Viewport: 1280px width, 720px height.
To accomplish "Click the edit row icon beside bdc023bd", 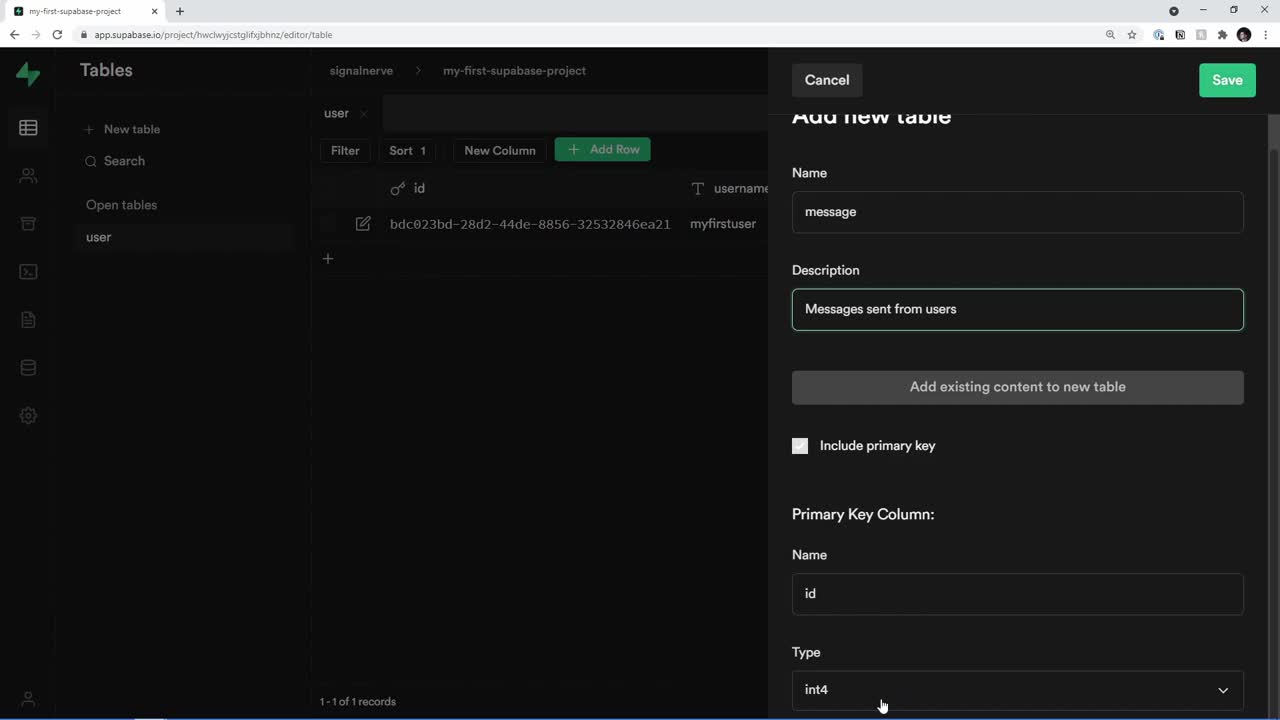I will [x=363, y=224].
